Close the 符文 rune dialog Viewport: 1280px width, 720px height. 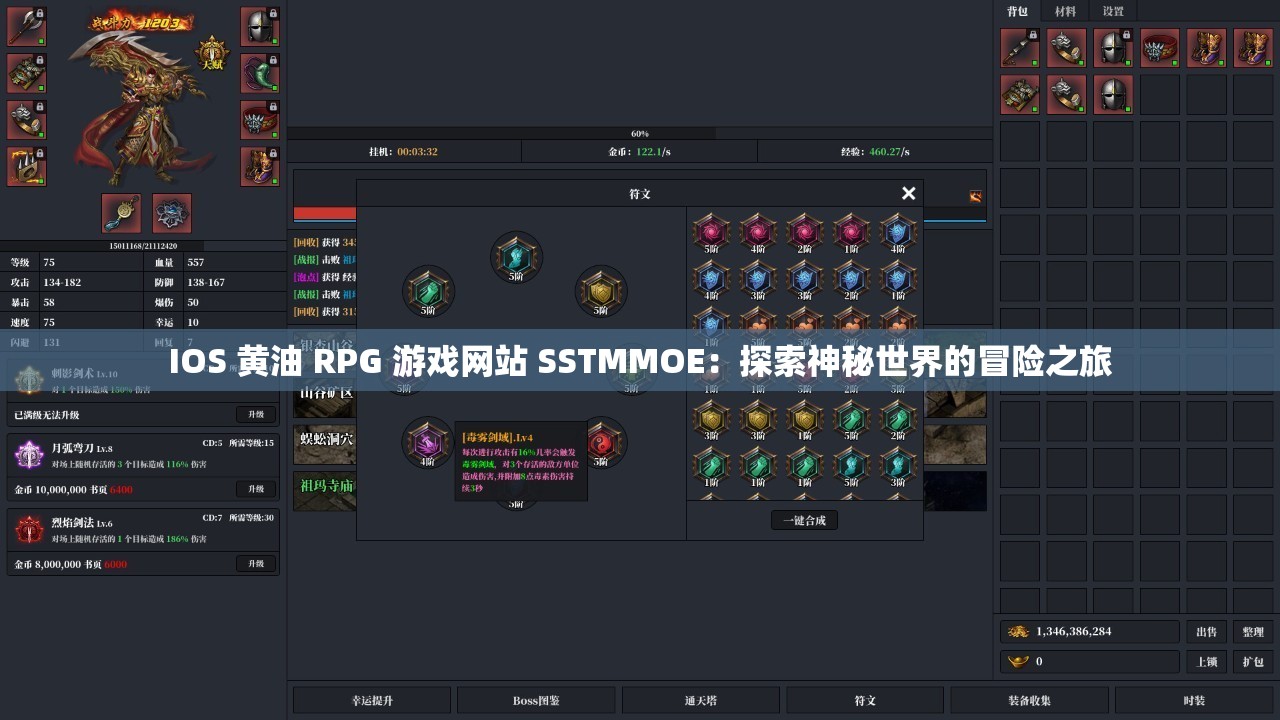[908, 193]
